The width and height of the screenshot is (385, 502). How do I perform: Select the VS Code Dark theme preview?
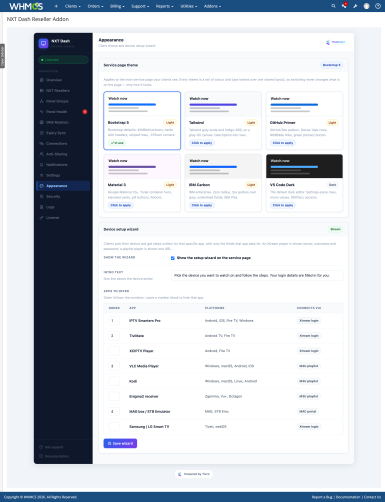click(304, 166)
